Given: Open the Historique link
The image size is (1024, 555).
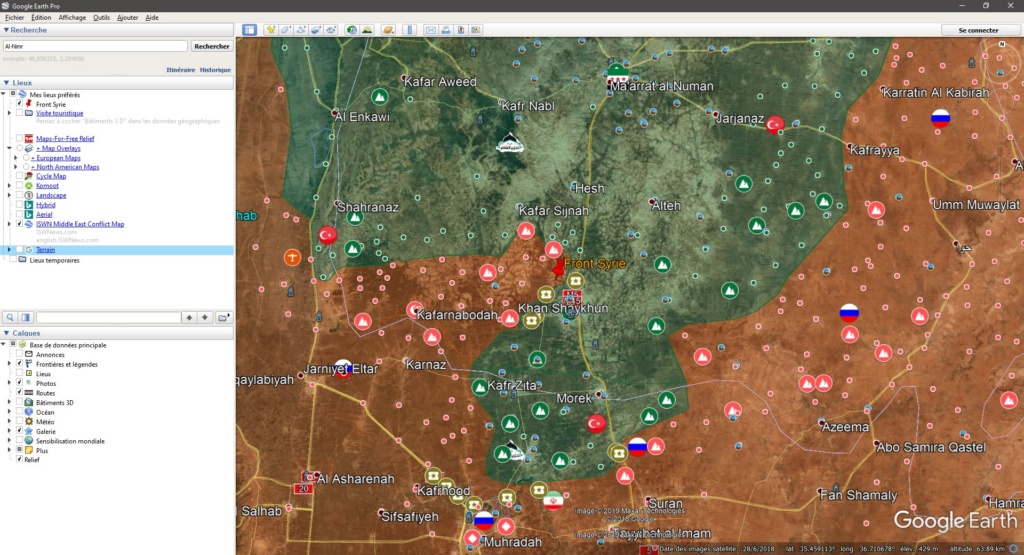Looking at the screenshot, I should point(215,70).
